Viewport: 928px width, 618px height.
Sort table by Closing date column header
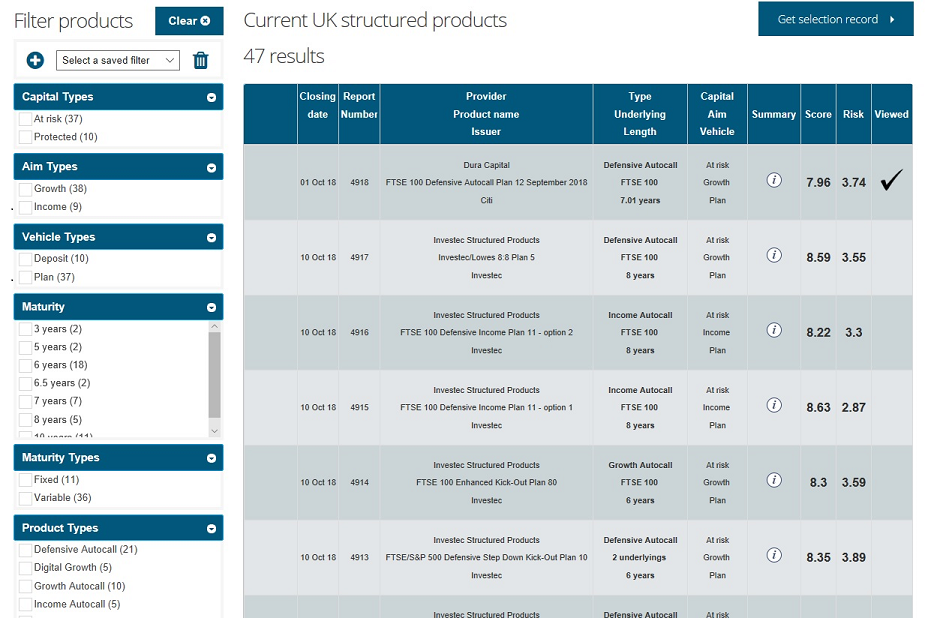[x=317, y=105]
